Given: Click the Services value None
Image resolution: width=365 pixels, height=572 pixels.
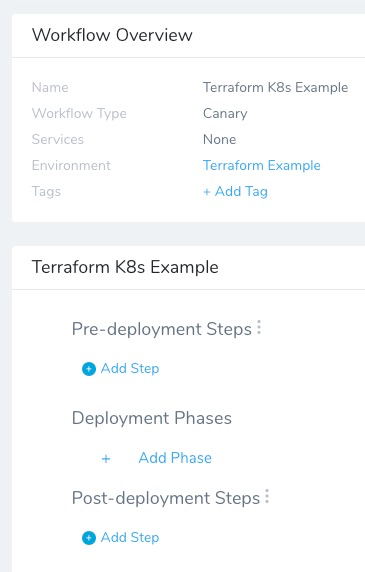Looking at the screenshot, I should tap(220, 139).
